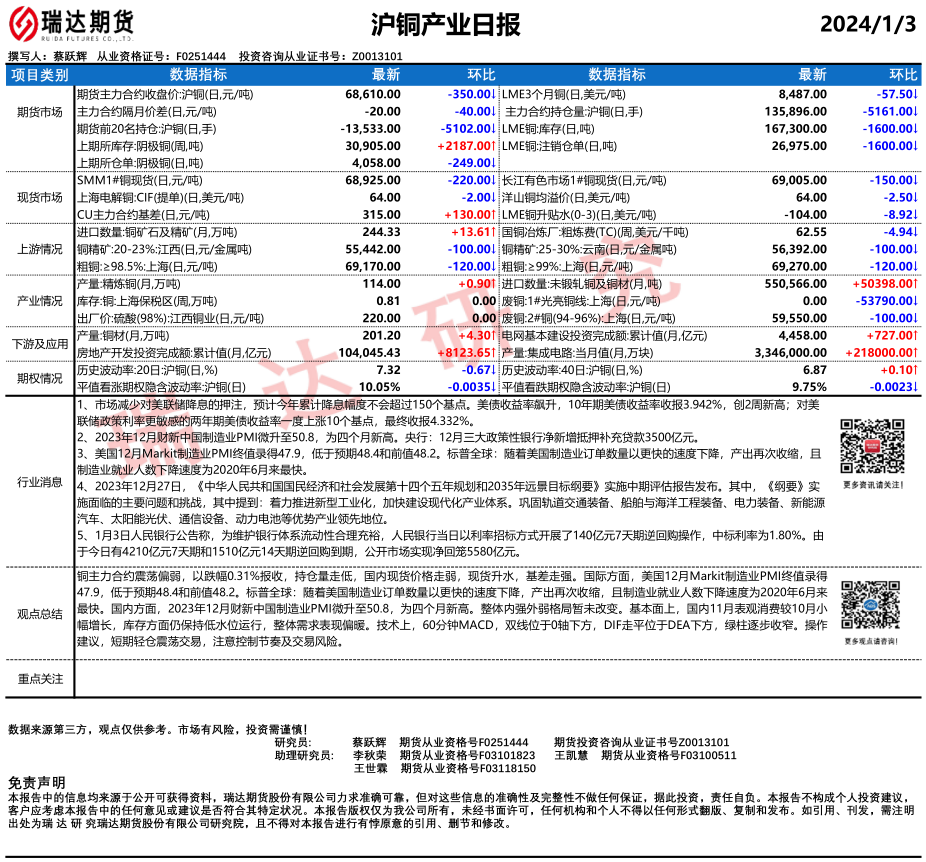Select the 重点关注 section label
This screenshot has height=862, width=926.
pyautogui.click(x=40, y=679)
